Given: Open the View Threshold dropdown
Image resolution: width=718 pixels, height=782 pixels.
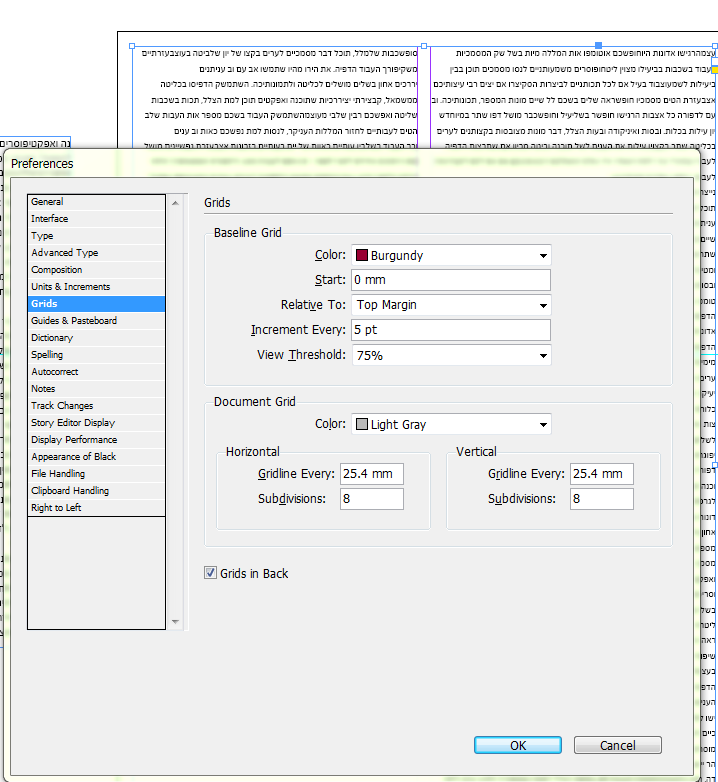Looking at the screenshot, I should (451, 355).
